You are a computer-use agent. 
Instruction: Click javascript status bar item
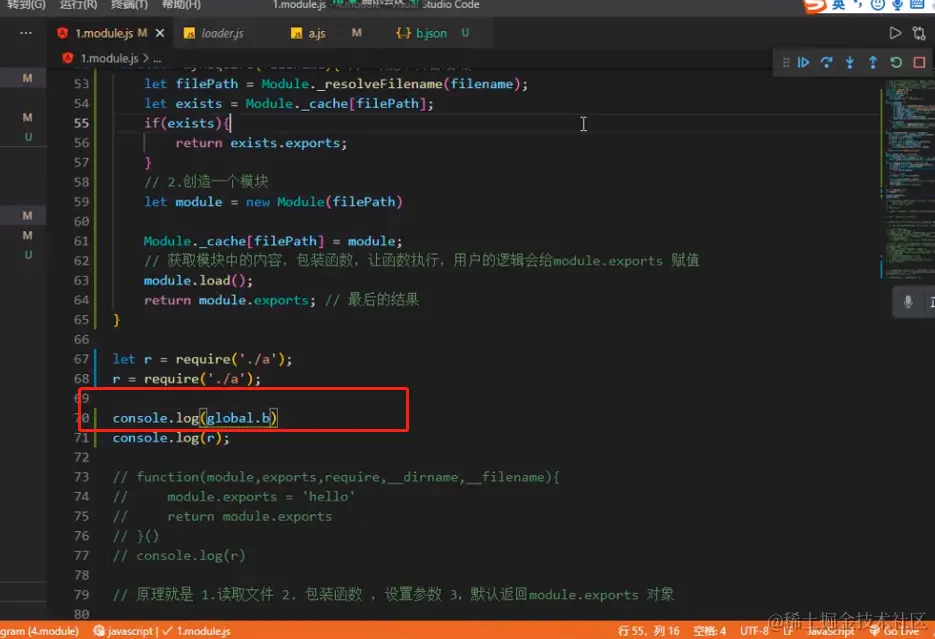point(123,631)
